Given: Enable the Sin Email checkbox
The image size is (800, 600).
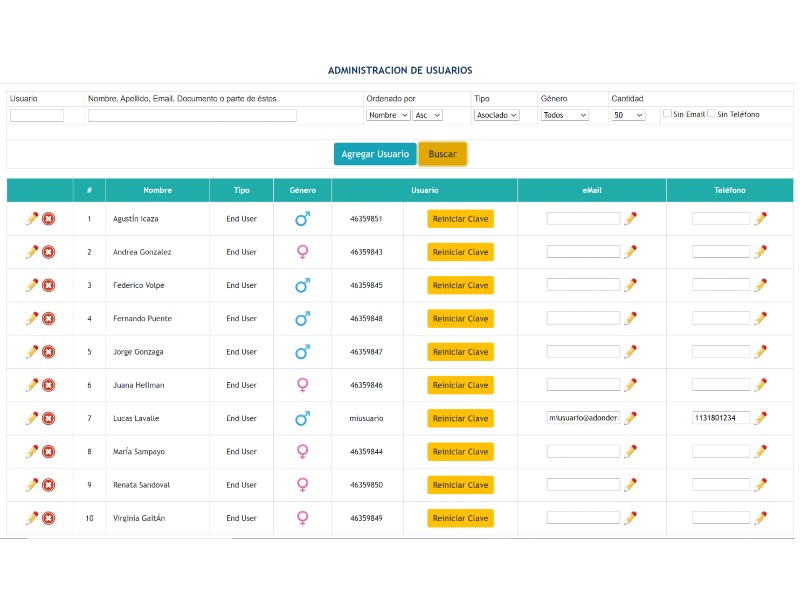Looking at the screenshot, I should [667, 113].
